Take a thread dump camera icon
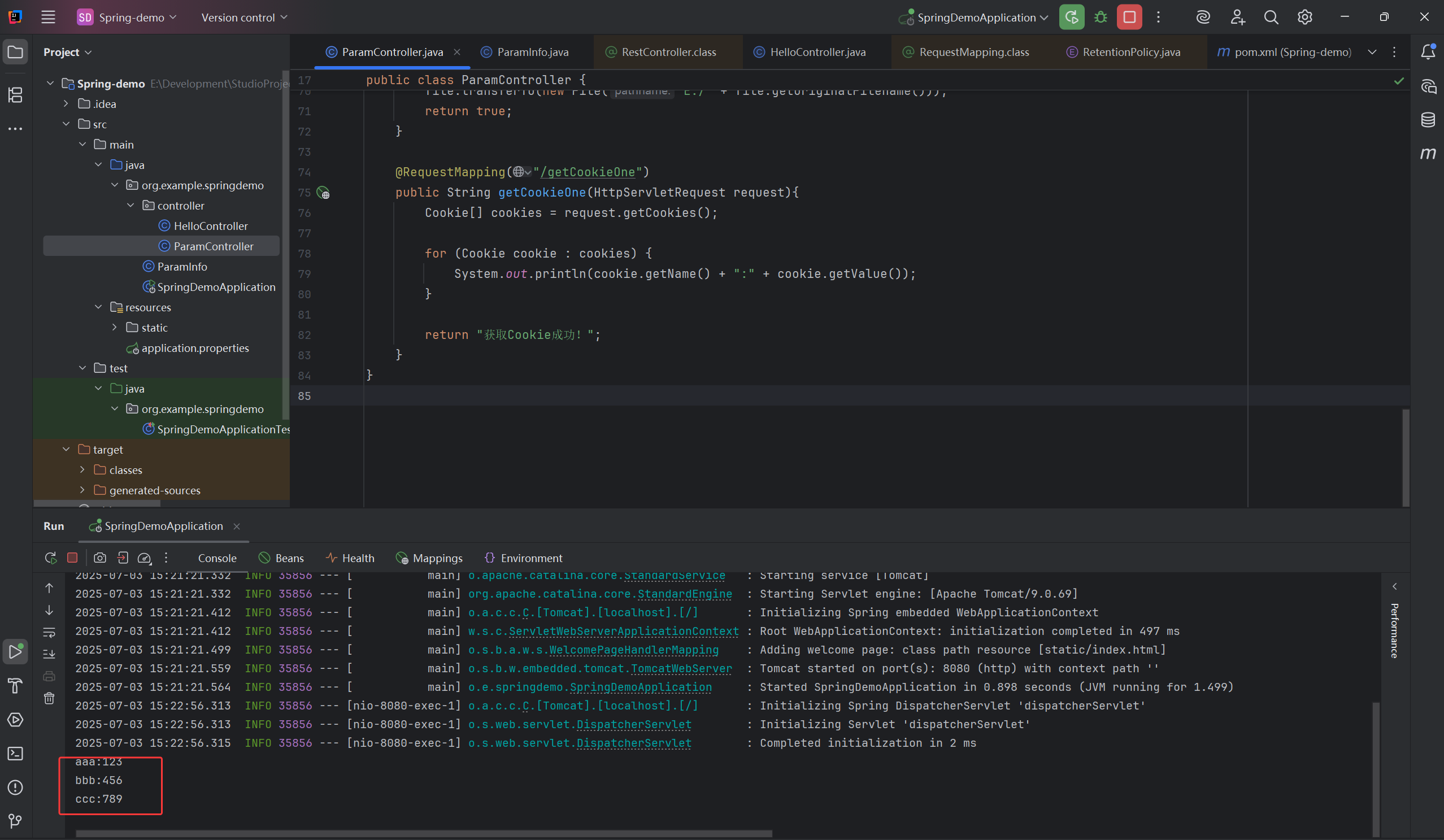Screen dimensions: 1444x840 (x=99, y=558)
